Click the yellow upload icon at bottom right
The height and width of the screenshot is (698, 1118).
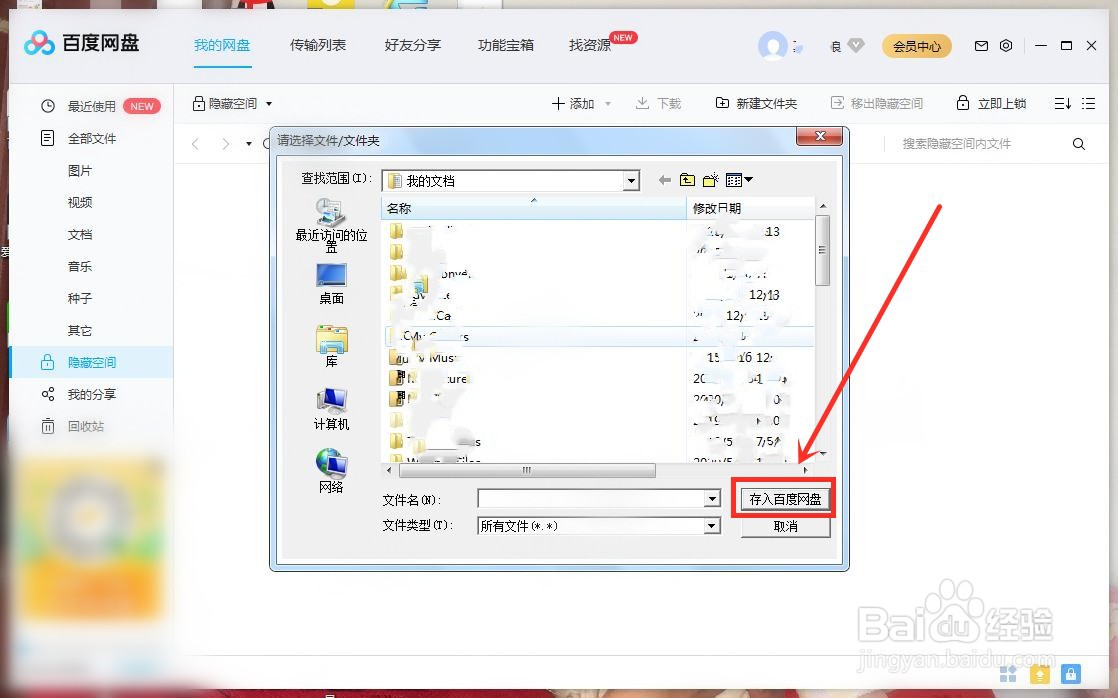coord(1040,673)
